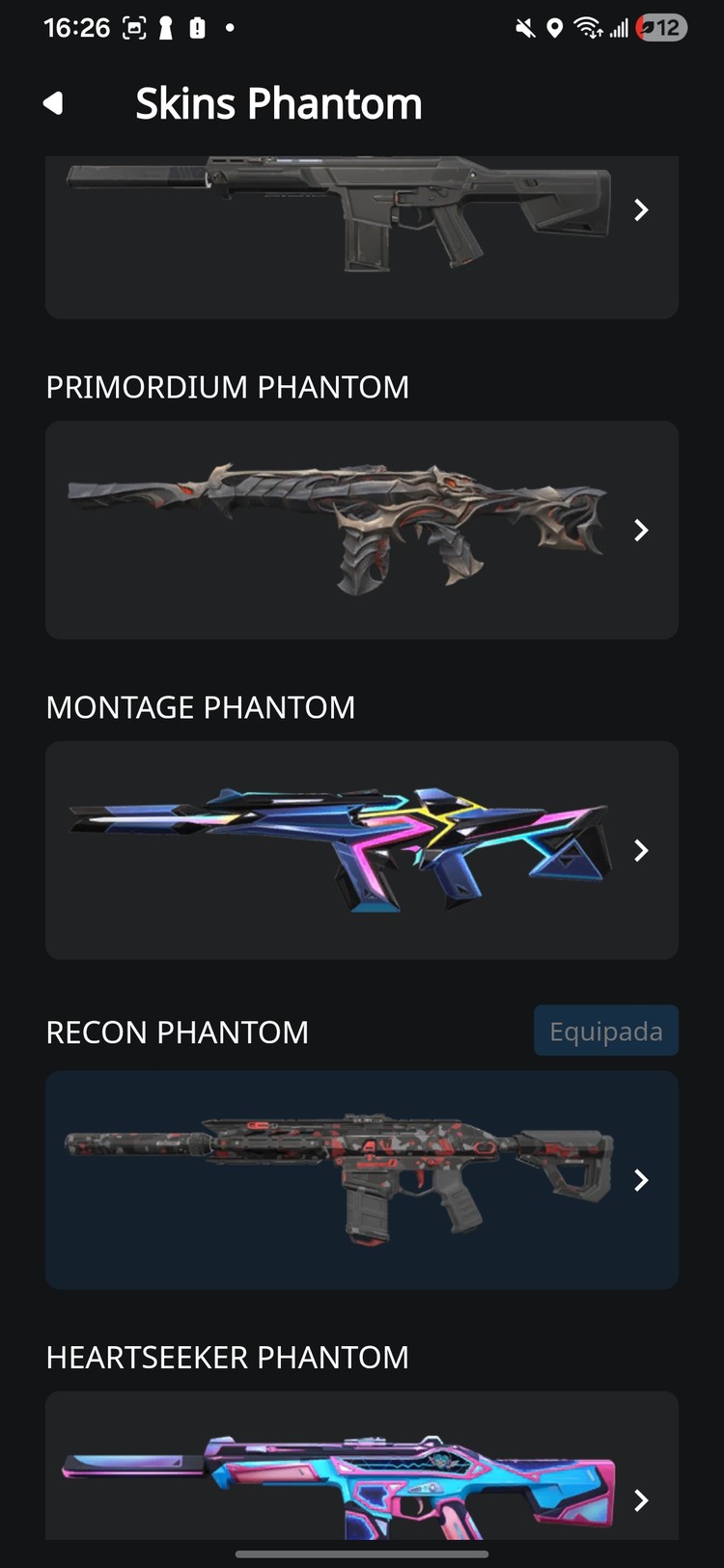Tap the Skins Phantom page title
This screenshot has width=724, height=1568.
[x=279, y=103]
